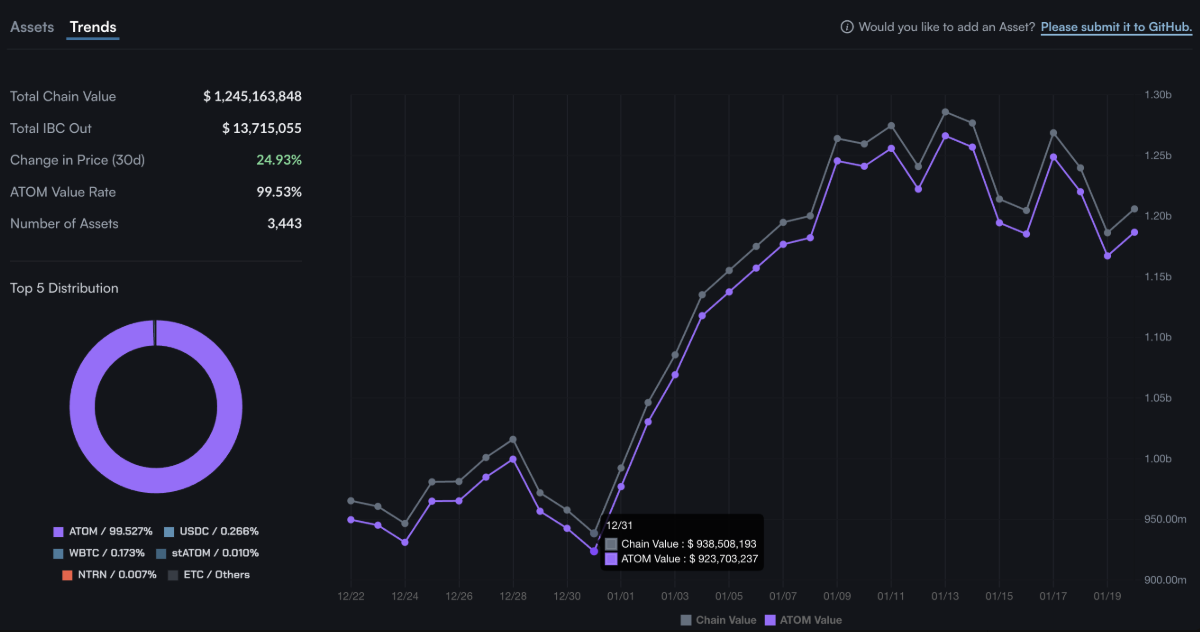The height and width of the screenshot is (632, 1200).
Task: Open the 'Please submit it to GitHub' link
Action: coord(1116,27)
